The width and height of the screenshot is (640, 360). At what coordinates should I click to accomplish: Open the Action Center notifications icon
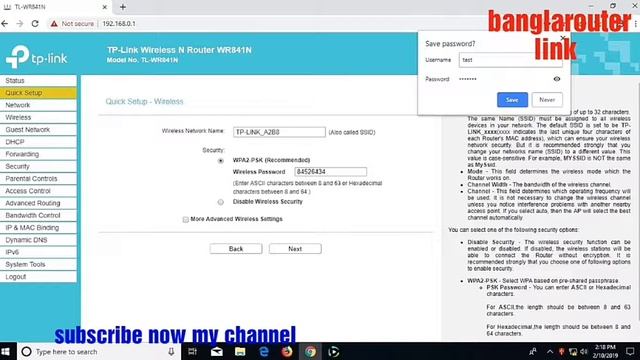(630, 351)
